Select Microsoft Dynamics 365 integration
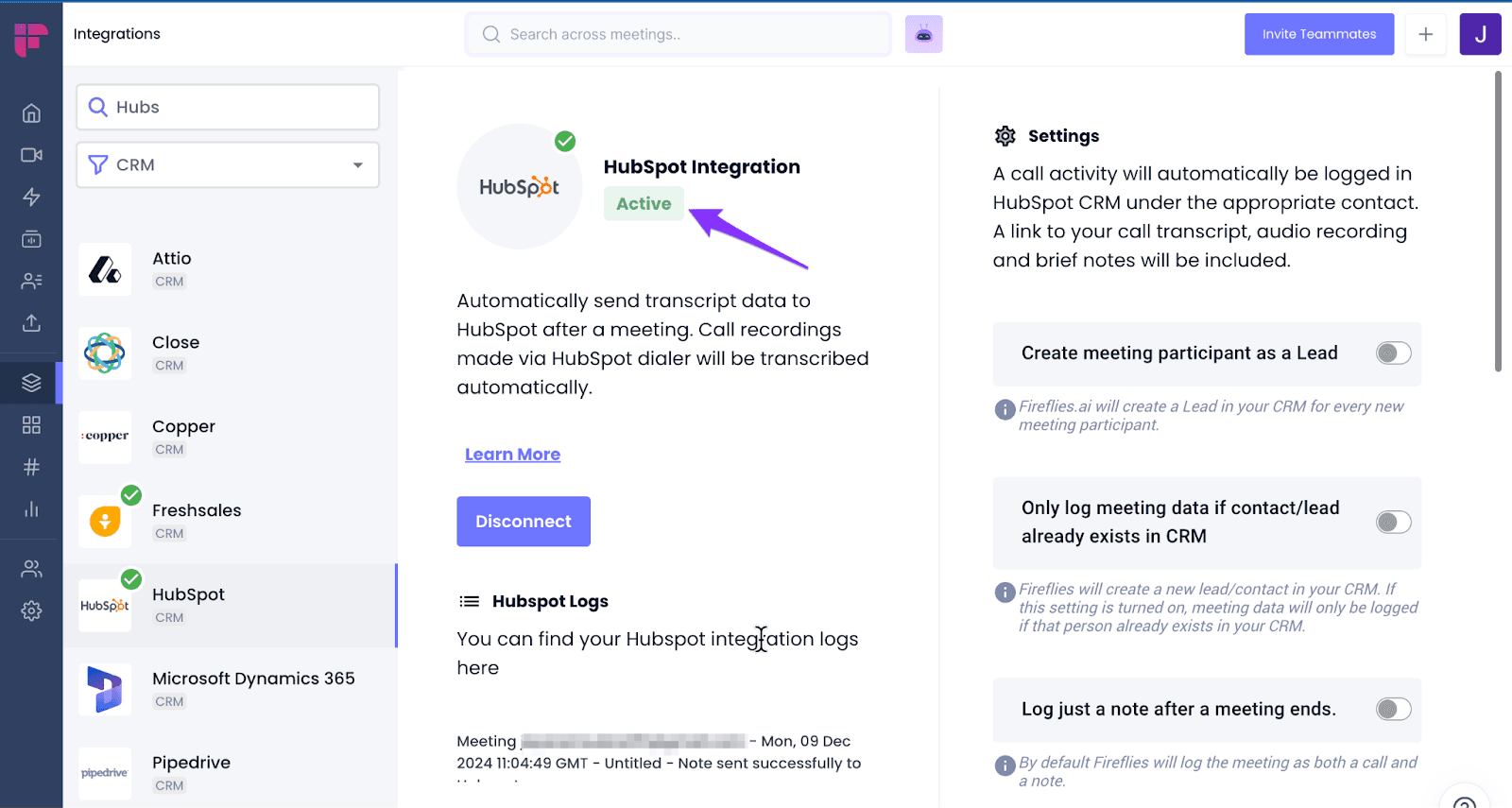1512x808 pixels. 230,690
